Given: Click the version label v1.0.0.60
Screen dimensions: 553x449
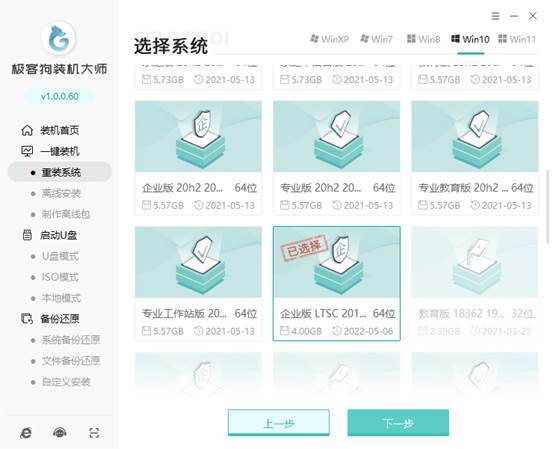Looking at the screenshot, I should tap(60, 96).
